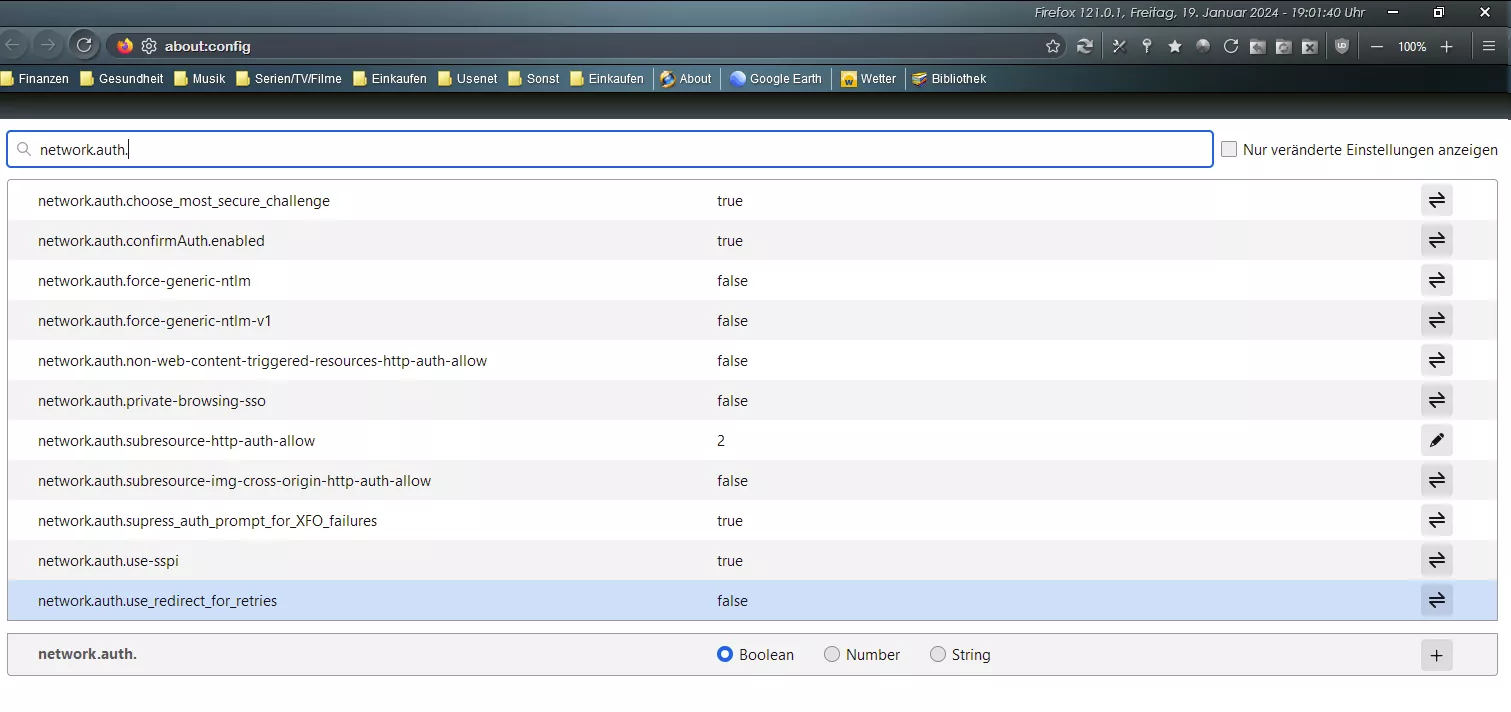Open the Firefox hamburger application menu
Viewport: 1511px width, 712px height.
(x=1489, y=46)
